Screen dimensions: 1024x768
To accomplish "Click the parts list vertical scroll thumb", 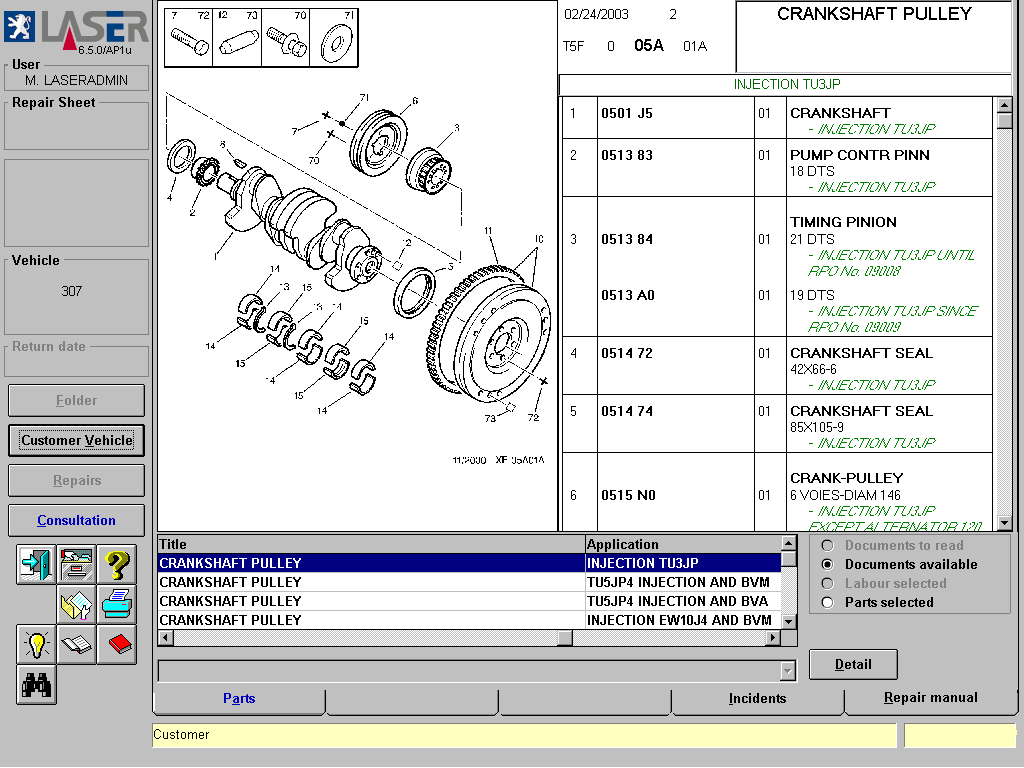I will [1004, 121].
